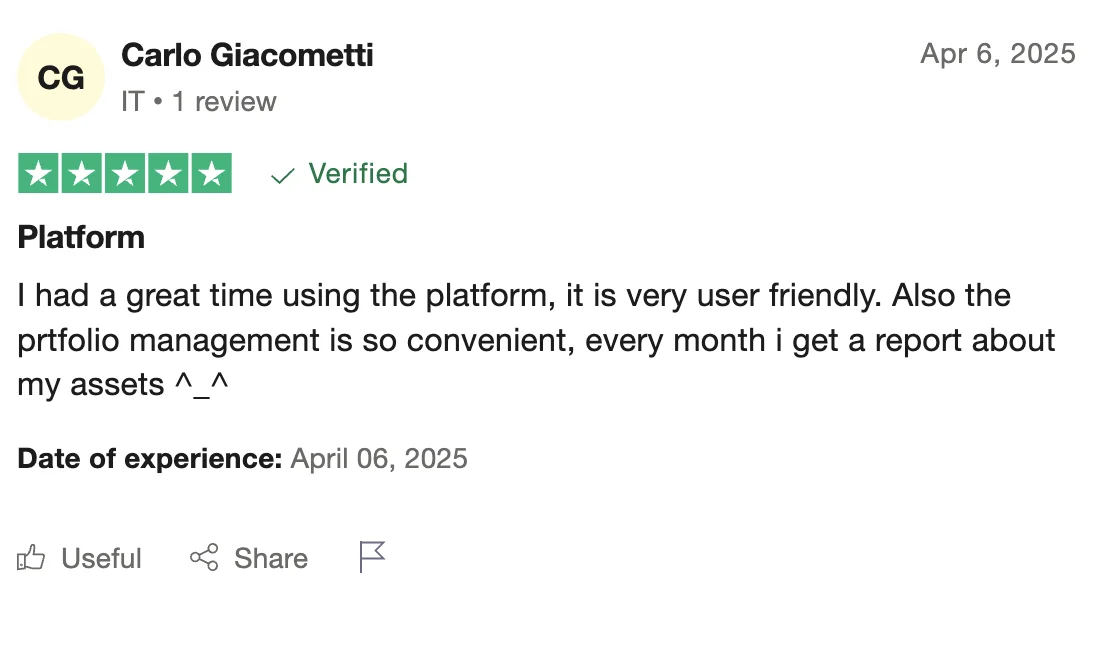Click the '1 review' count text
Image resolution: width=1104 pixels, height=646 pixels.
pyautogui.click(x=225, y=102)
